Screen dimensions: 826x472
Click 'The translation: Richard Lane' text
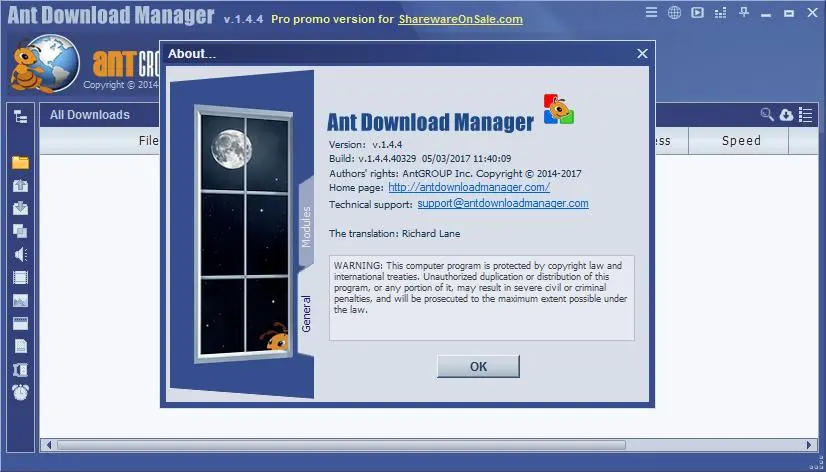point(395,233)
